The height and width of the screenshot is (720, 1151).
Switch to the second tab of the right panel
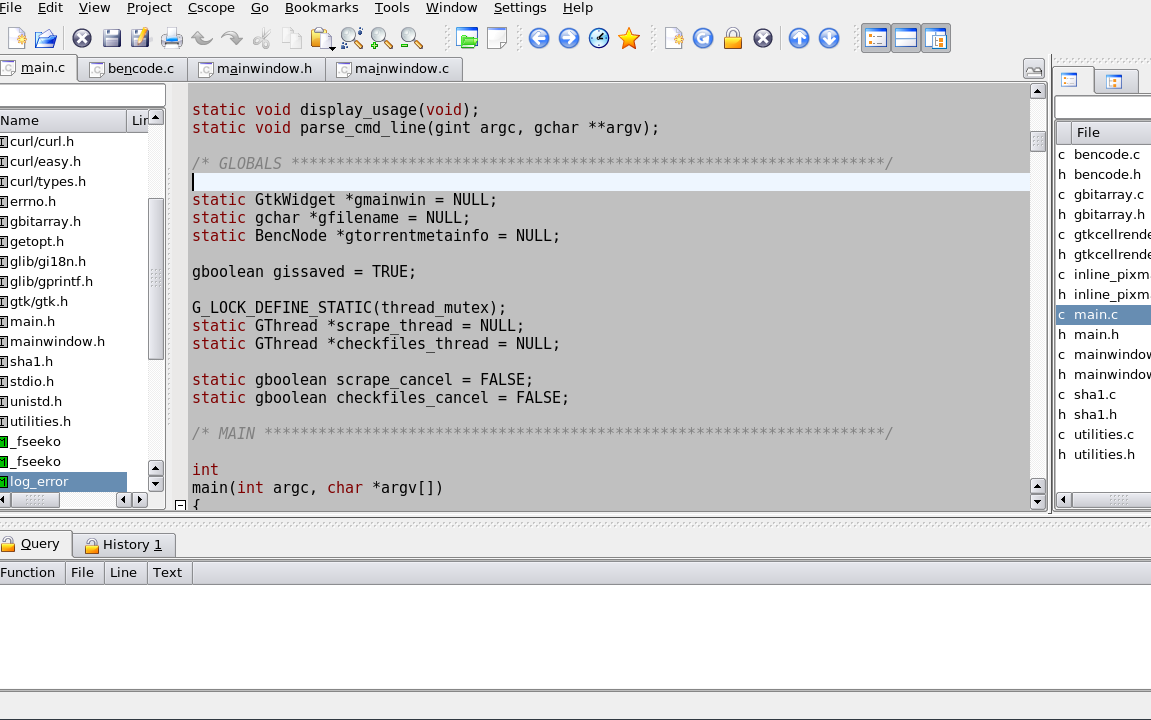tap(1114, 81)
